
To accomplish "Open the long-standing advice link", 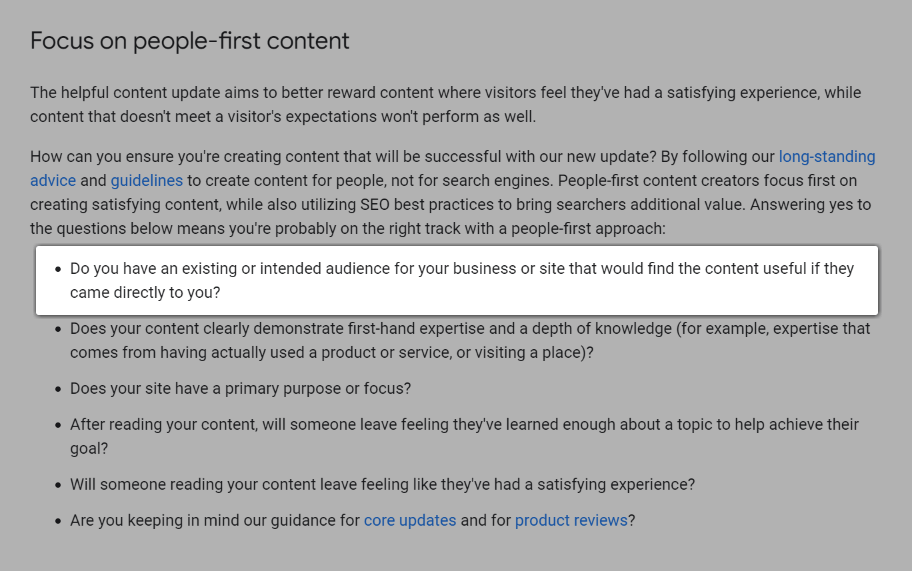I will pyautogui.click(x=826, y=157).
